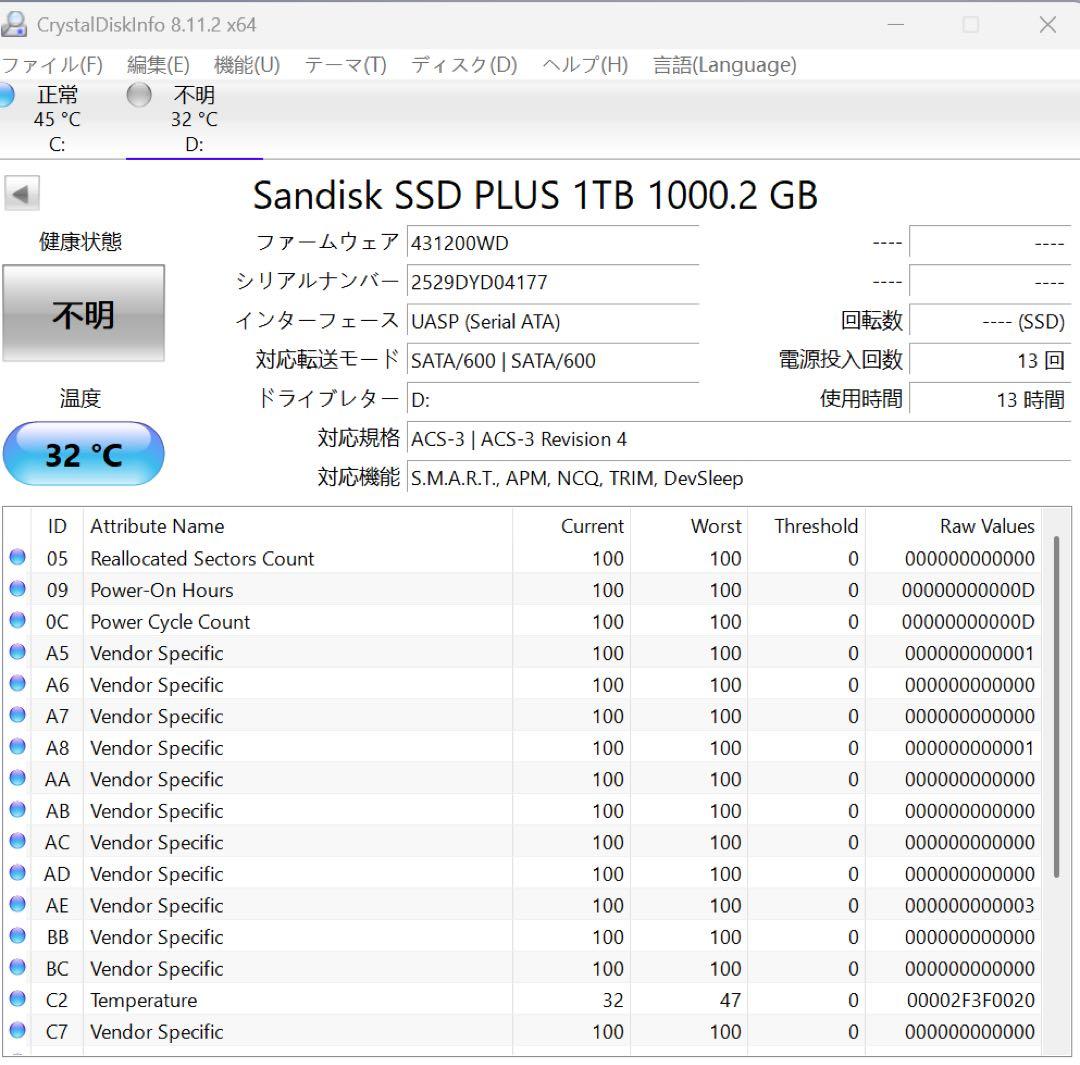Click status dot for Power-On Hours row

click(17, 589)
